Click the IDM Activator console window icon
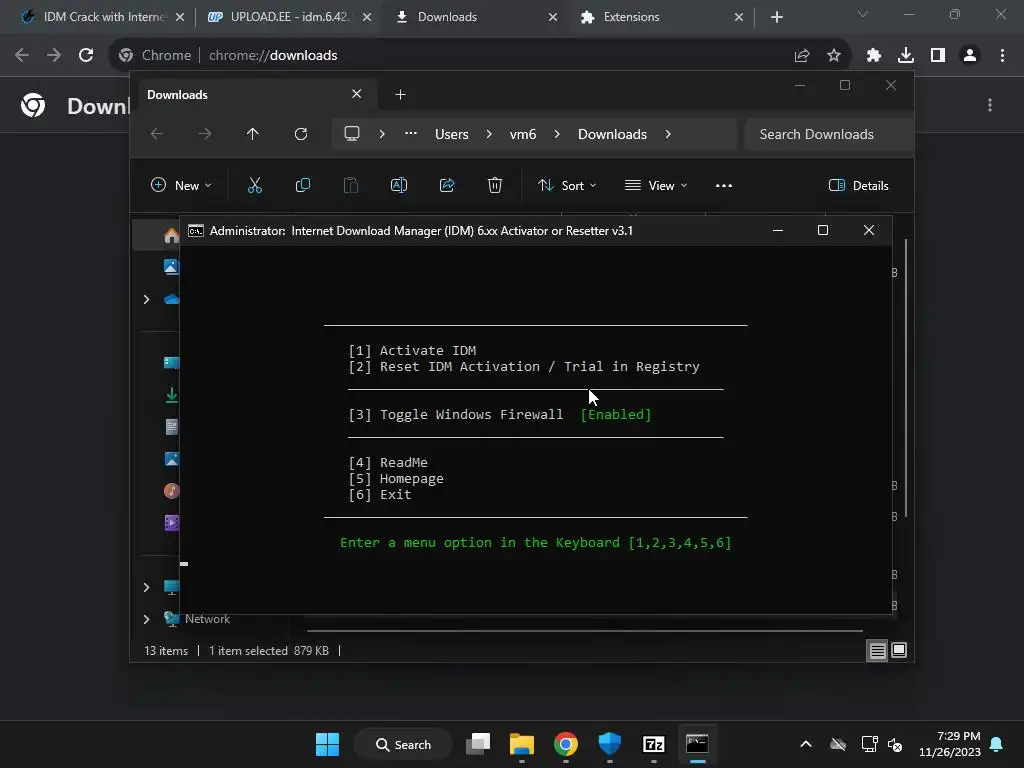This screenshot has height=768, width=1024. (195, 231)
